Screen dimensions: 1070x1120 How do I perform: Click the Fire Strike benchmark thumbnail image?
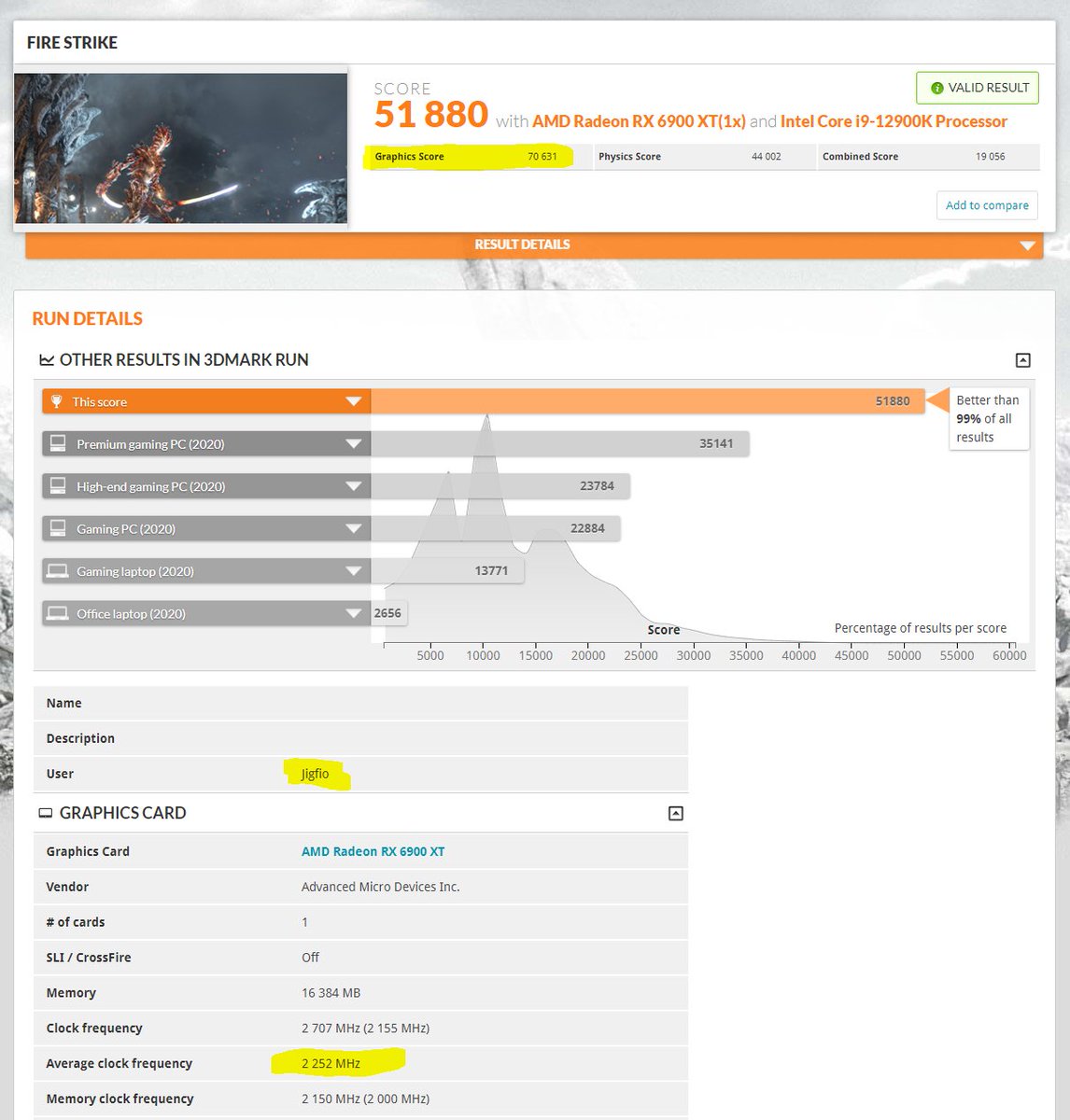[180, 147]
